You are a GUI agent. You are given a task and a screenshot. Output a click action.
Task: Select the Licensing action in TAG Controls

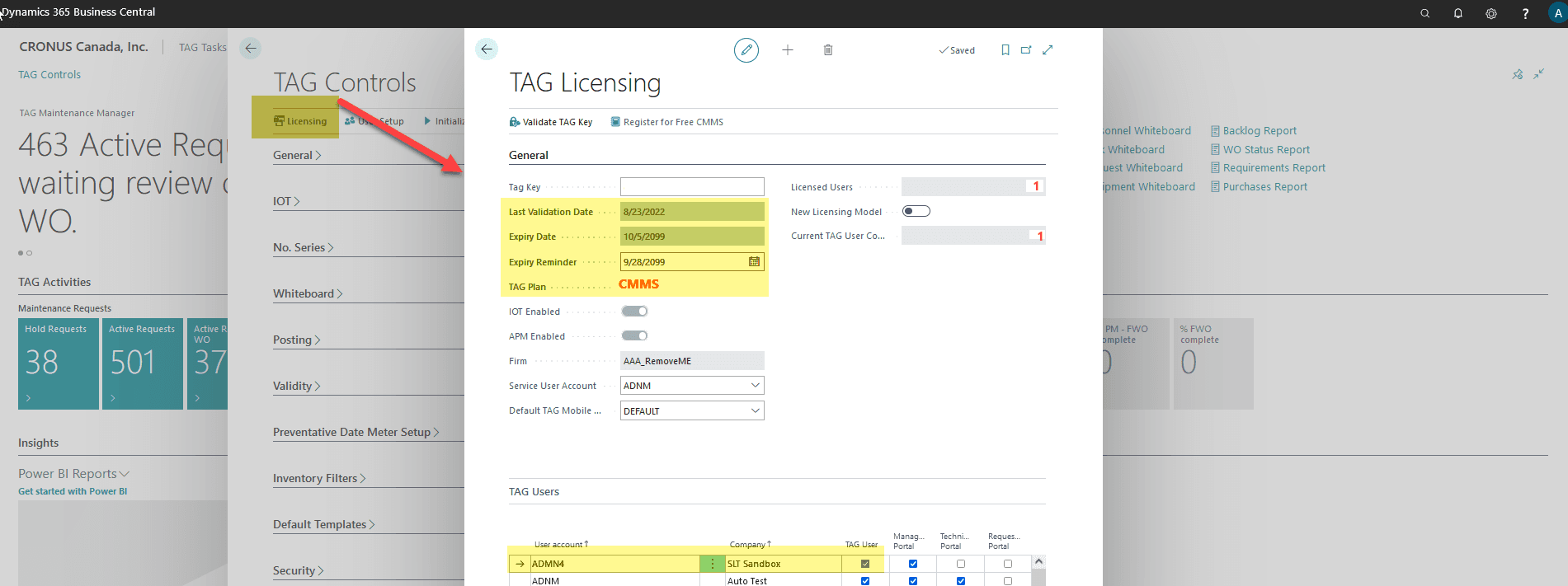pyautogui.click(x=300, y=121)
